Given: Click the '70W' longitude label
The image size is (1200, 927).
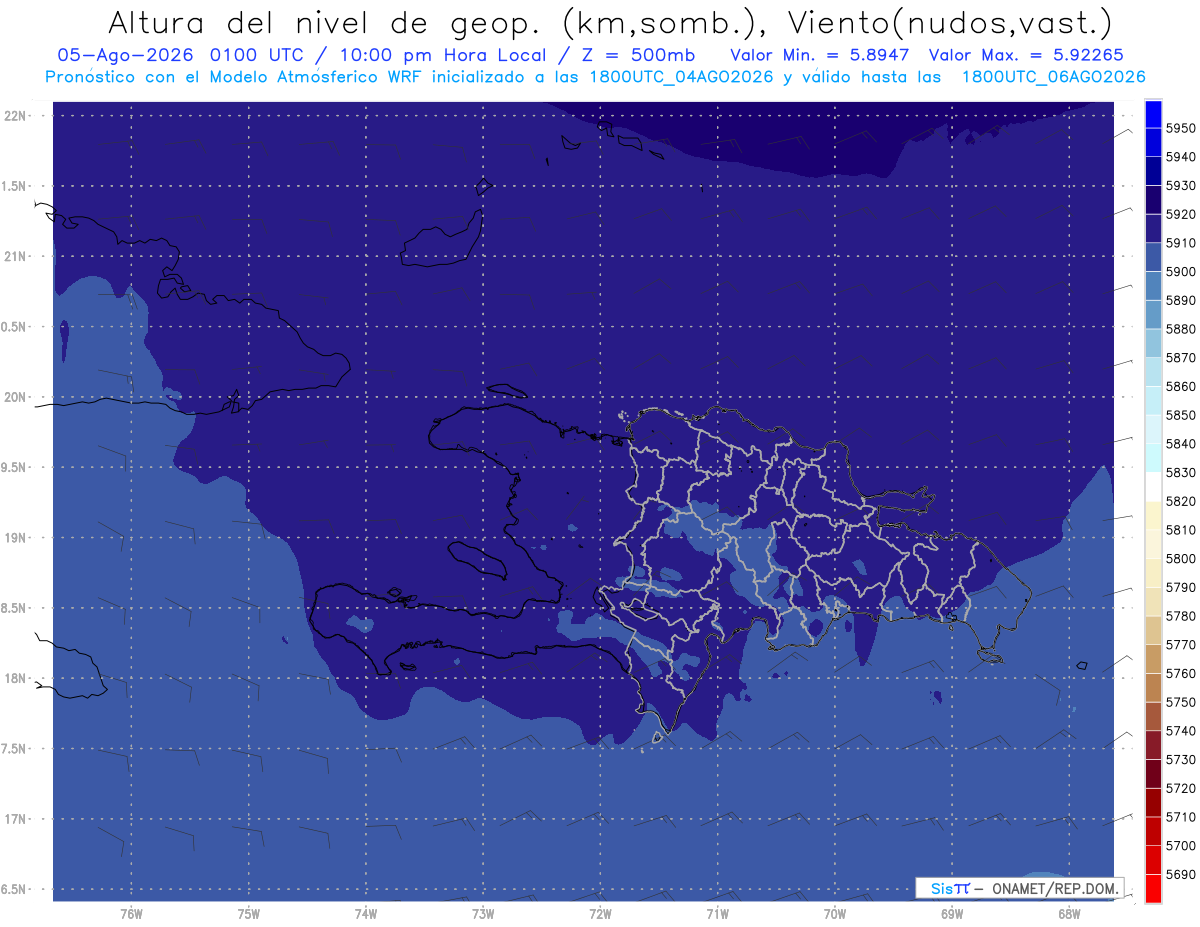Looking at the screenshot, I should point(835,914).
